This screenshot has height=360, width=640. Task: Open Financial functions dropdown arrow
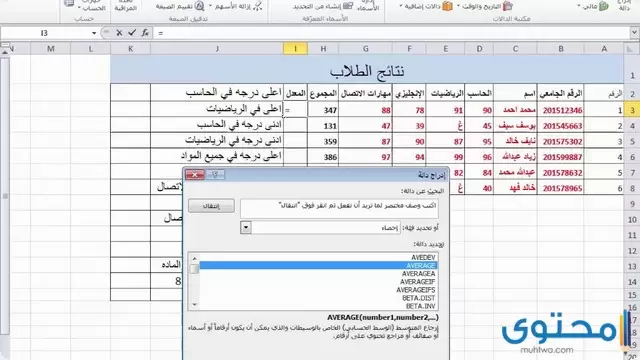(579, 6)
